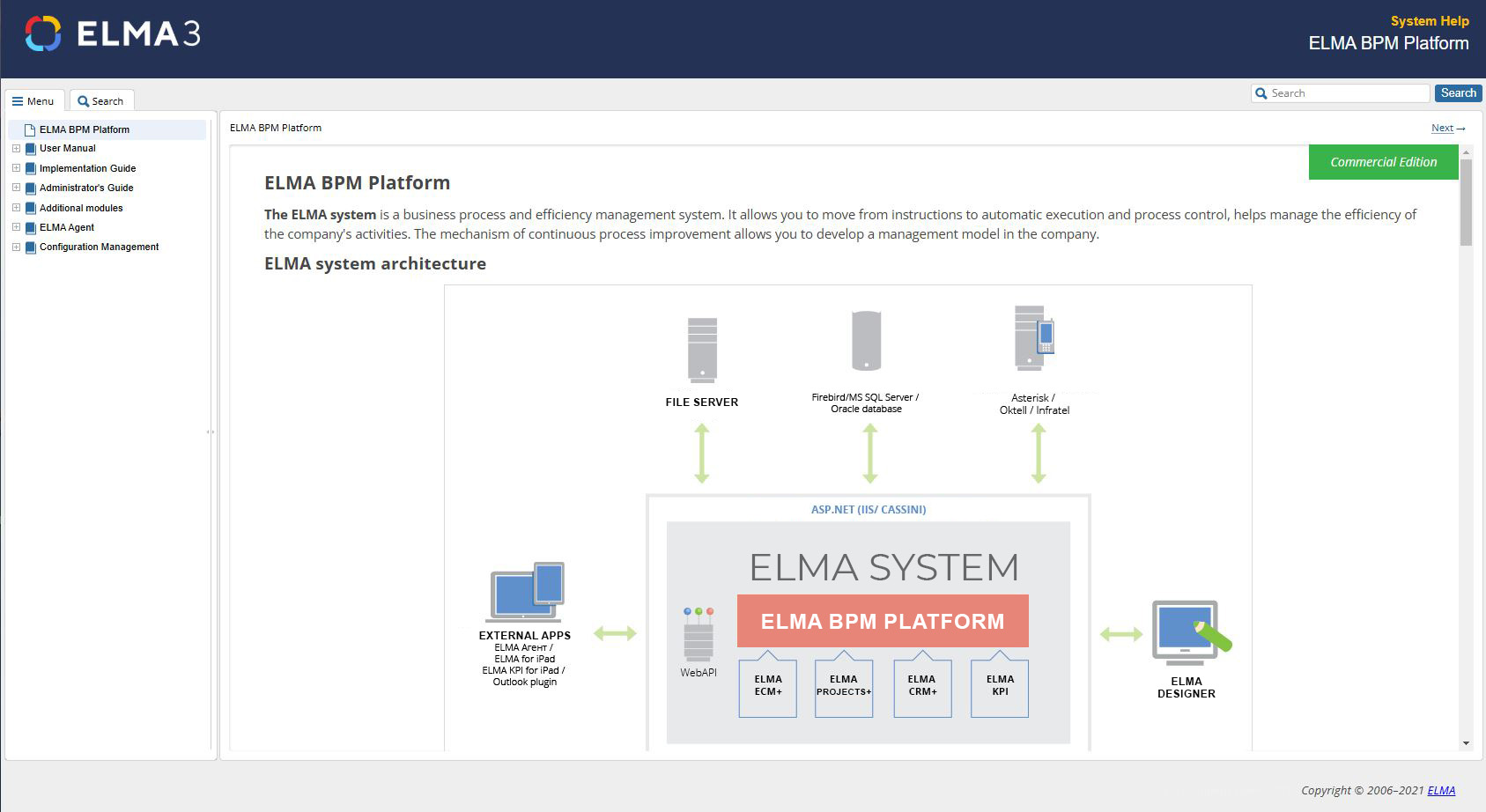1486x812 pixels.
Task: Click the hamburger icon on Menu tab
Action: pyautogui.click(x=18, y=101)
